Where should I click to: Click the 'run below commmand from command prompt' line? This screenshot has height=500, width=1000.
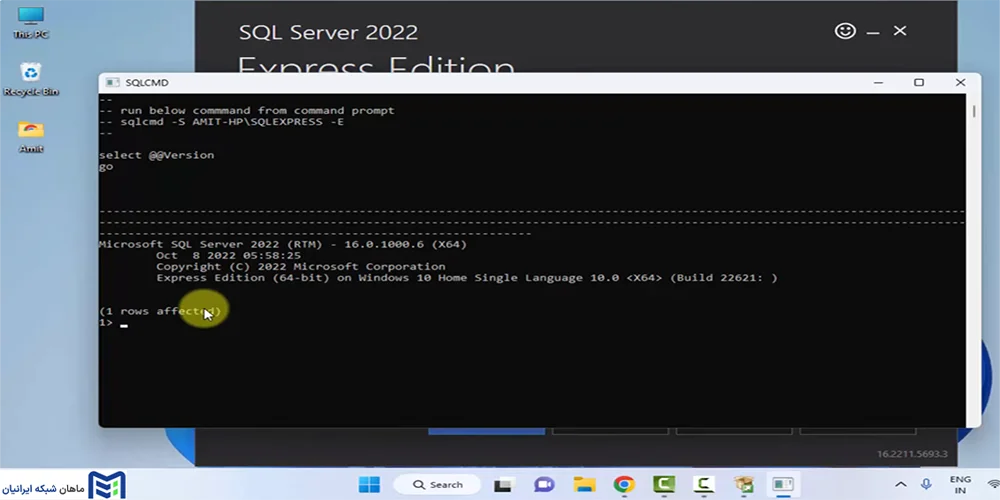247,110
